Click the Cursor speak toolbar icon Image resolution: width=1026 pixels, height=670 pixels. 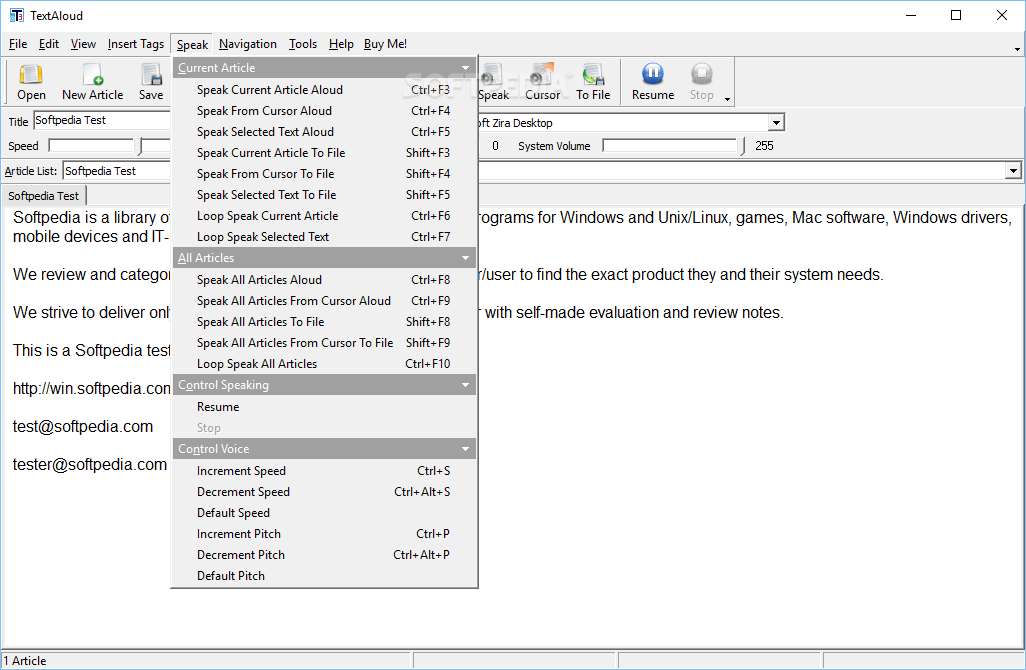542,82
